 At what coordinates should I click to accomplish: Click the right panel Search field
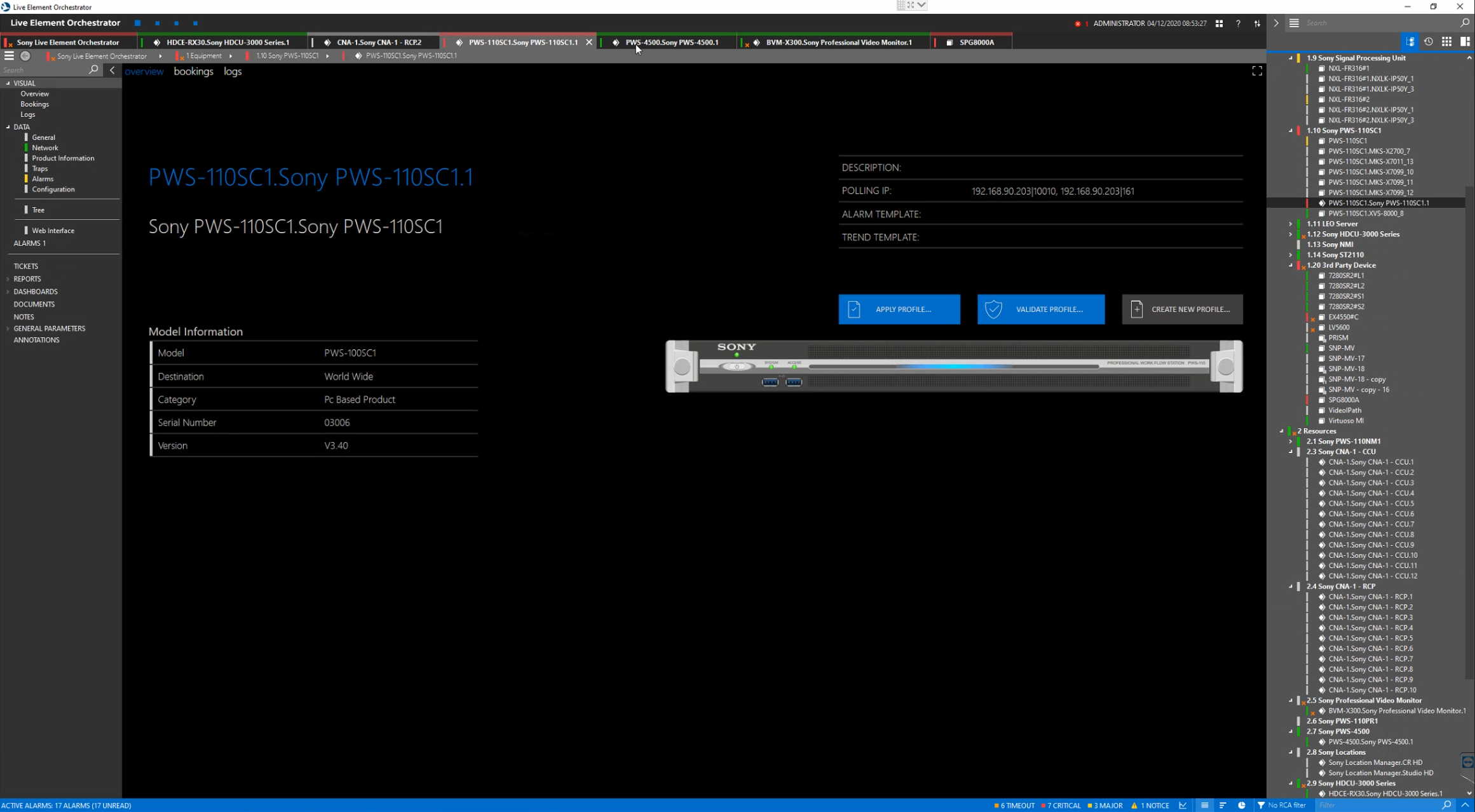click(1380, 23)
